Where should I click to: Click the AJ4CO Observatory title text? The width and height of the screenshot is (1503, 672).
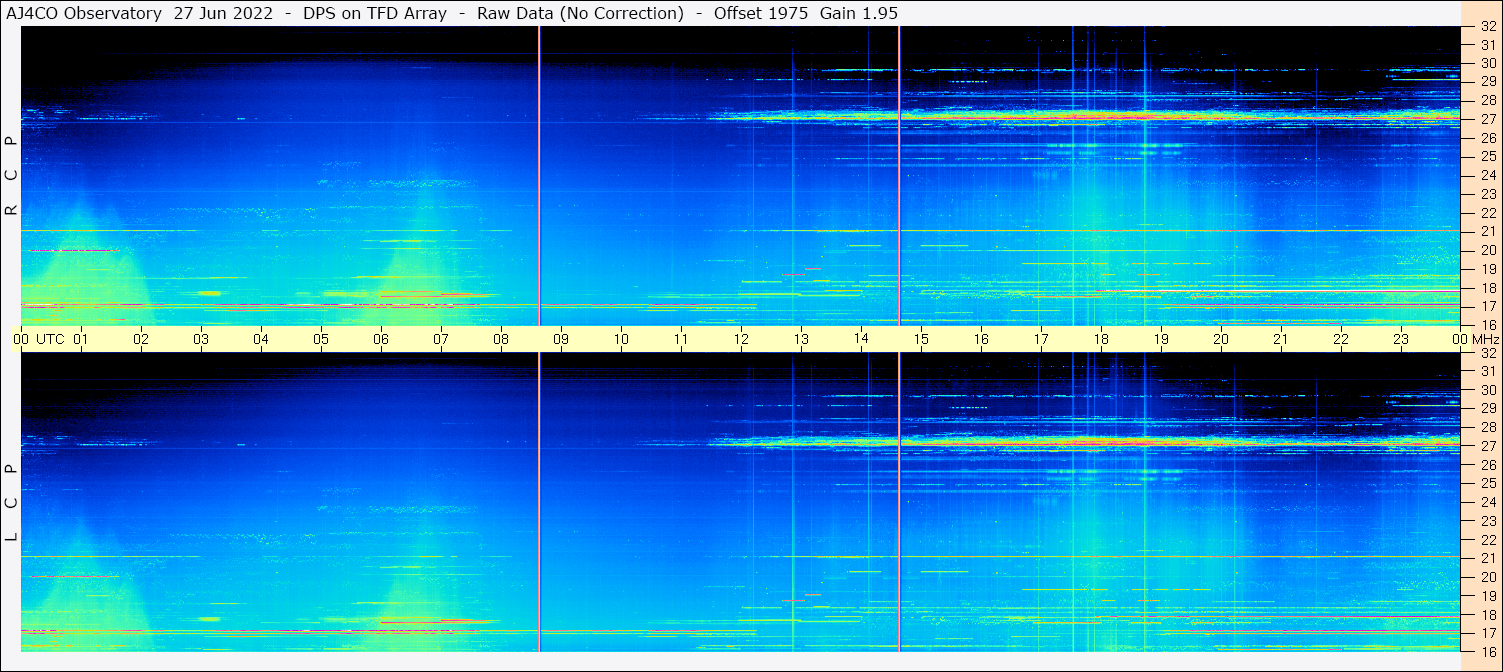(x=84, y=13)
